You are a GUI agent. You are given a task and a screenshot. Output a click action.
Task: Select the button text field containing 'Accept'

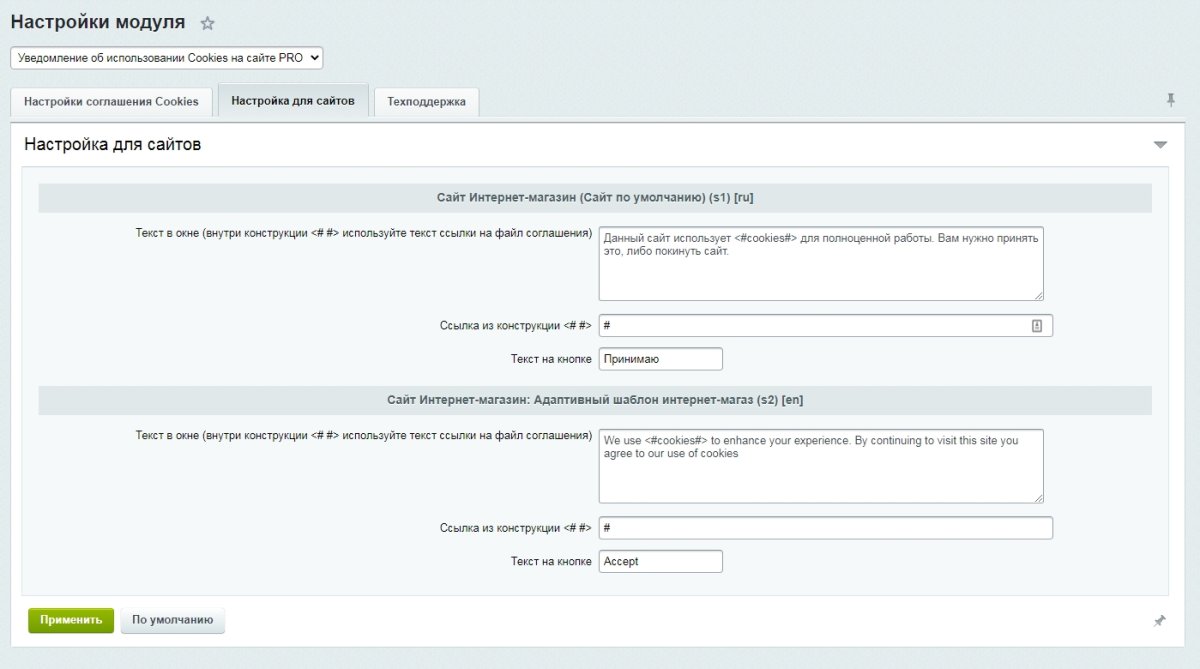660,561
